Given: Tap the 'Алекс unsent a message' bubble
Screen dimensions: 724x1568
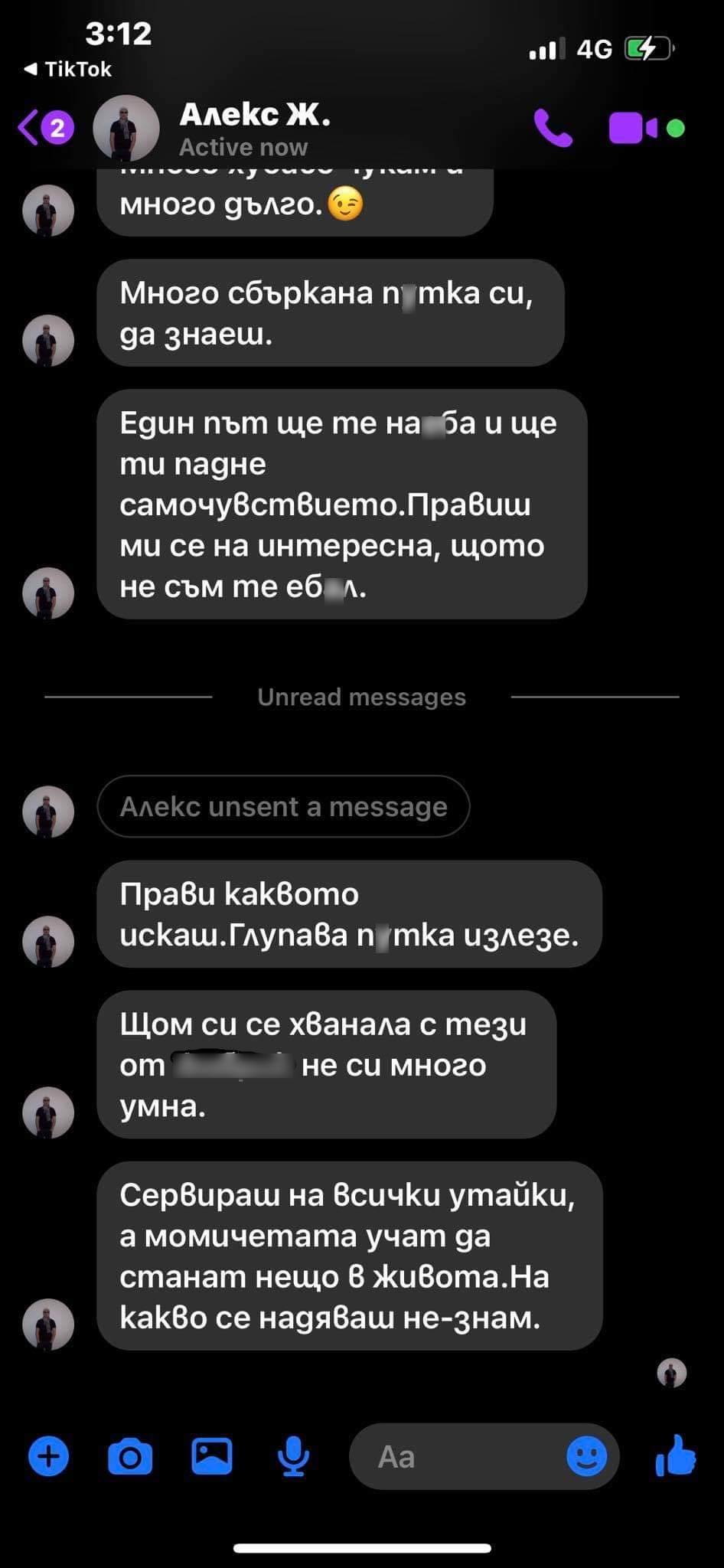Looking at the screenshot, I should (283, 806).
